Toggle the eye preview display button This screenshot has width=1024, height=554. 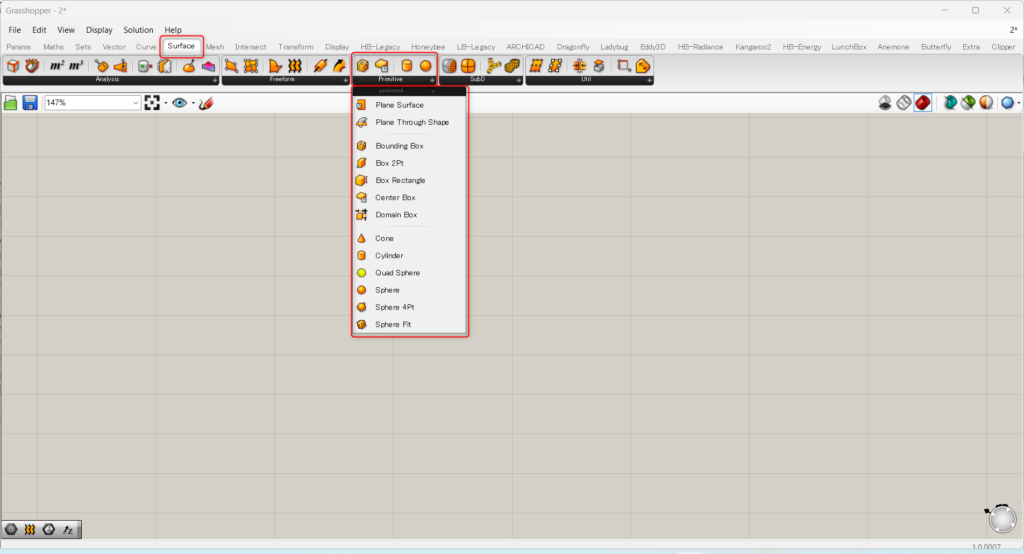179,103
